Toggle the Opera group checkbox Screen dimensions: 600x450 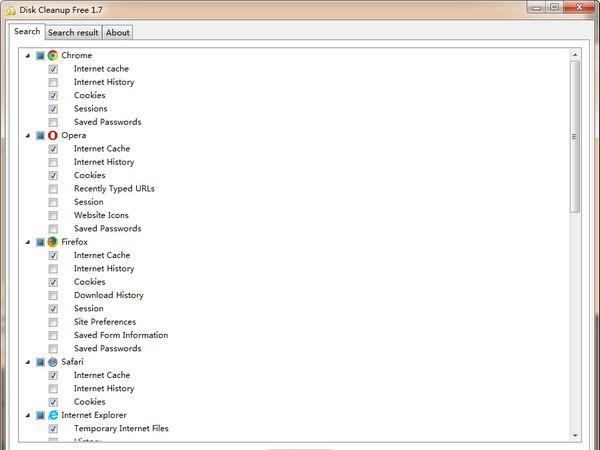pos(40,136)
